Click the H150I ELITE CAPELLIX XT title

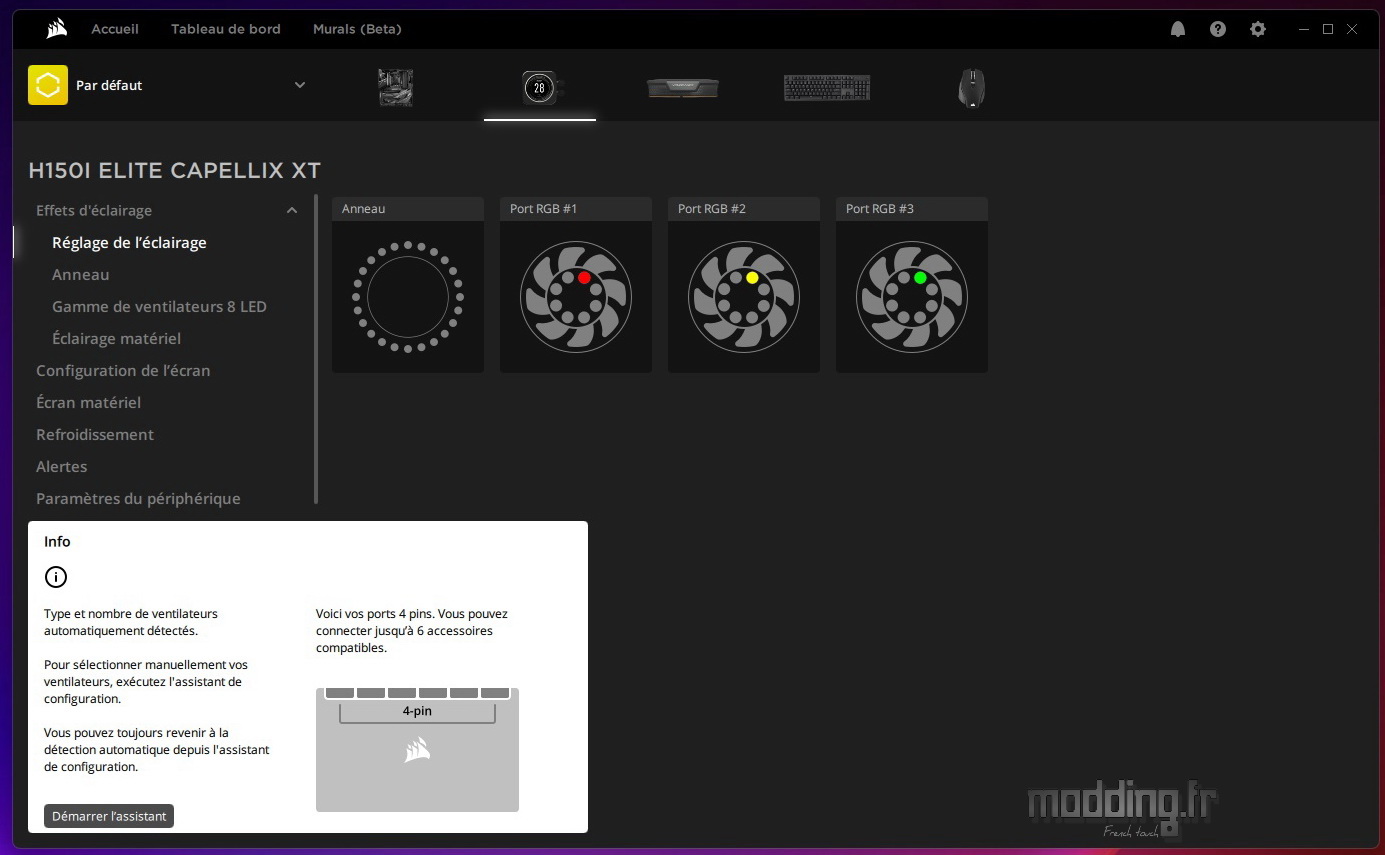pyautogui.click(x=174, y=171)
